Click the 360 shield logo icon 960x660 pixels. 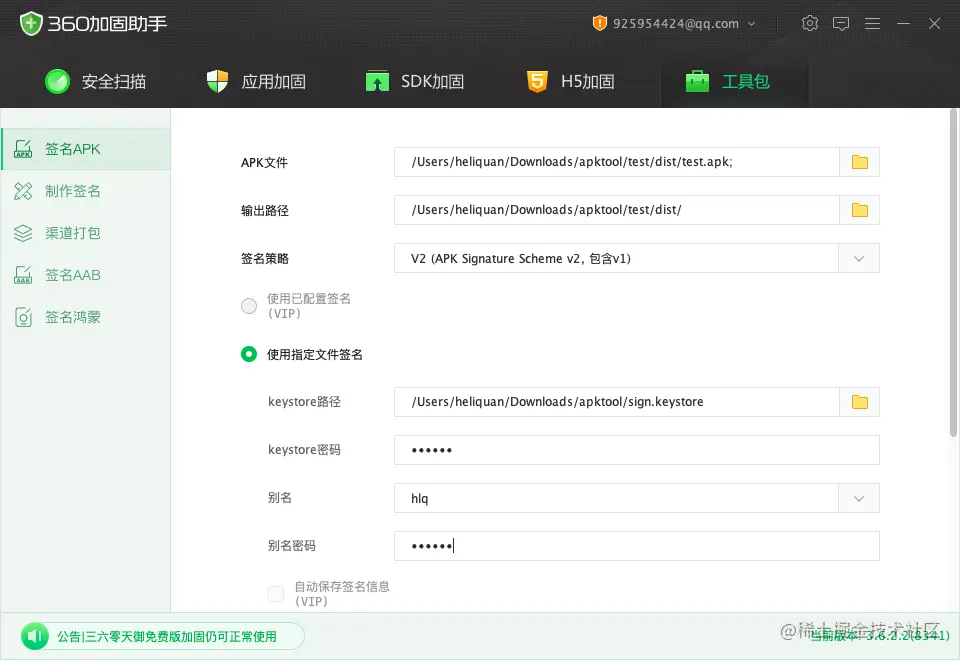coord(31,24)
